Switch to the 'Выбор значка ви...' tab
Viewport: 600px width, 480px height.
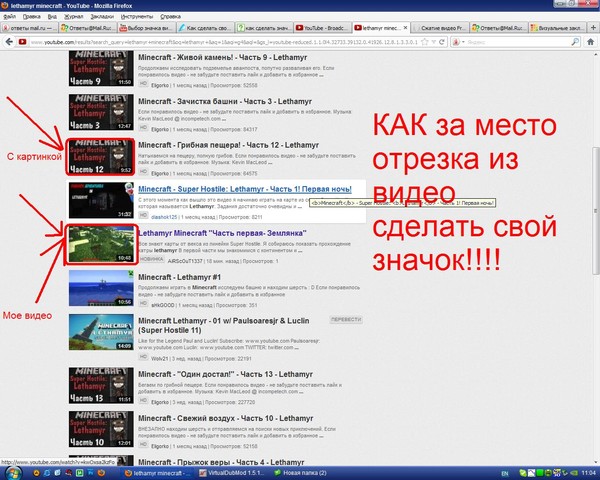pos(147,28)
